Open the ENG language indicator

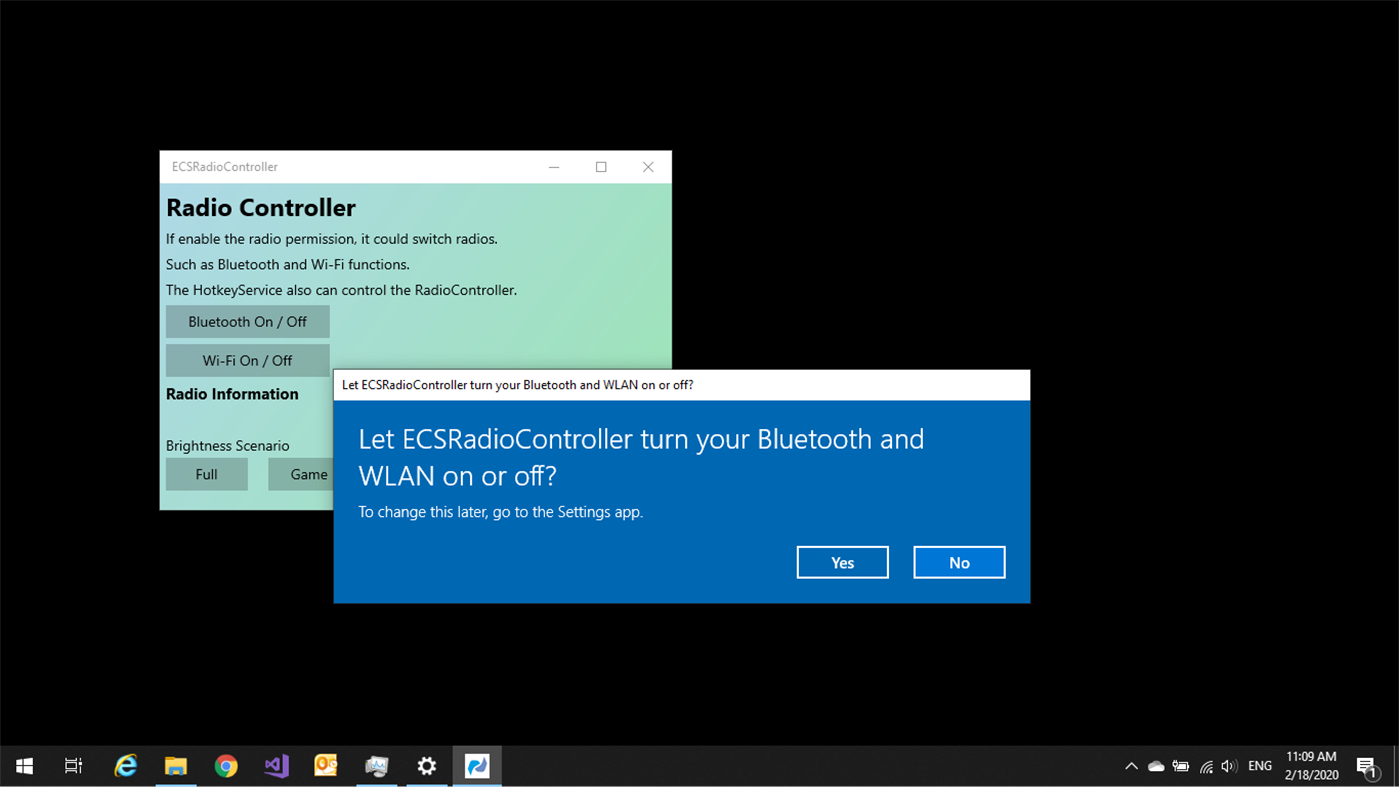1259,765
